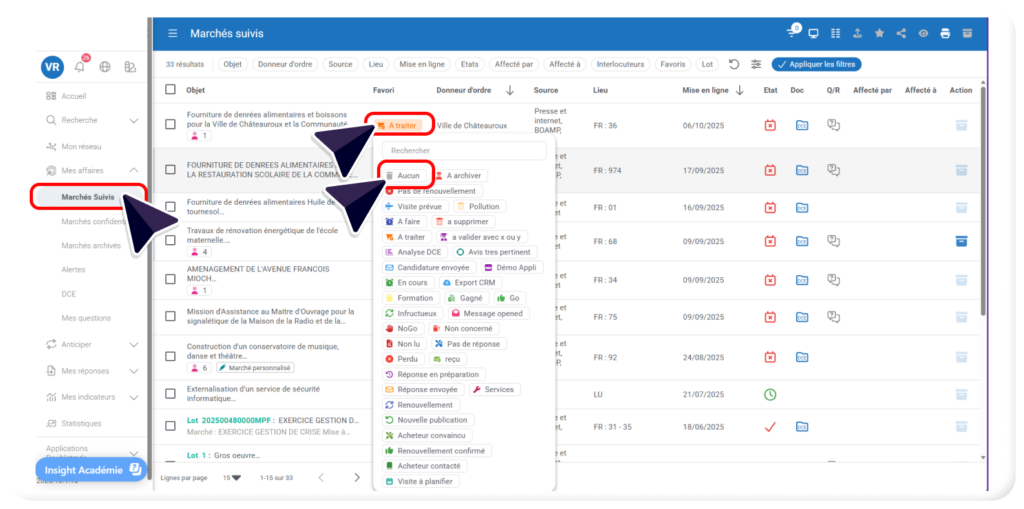Expand the Anticiper sidebar section
Screen dimensions: 1024x509
[x=134, y=345]
